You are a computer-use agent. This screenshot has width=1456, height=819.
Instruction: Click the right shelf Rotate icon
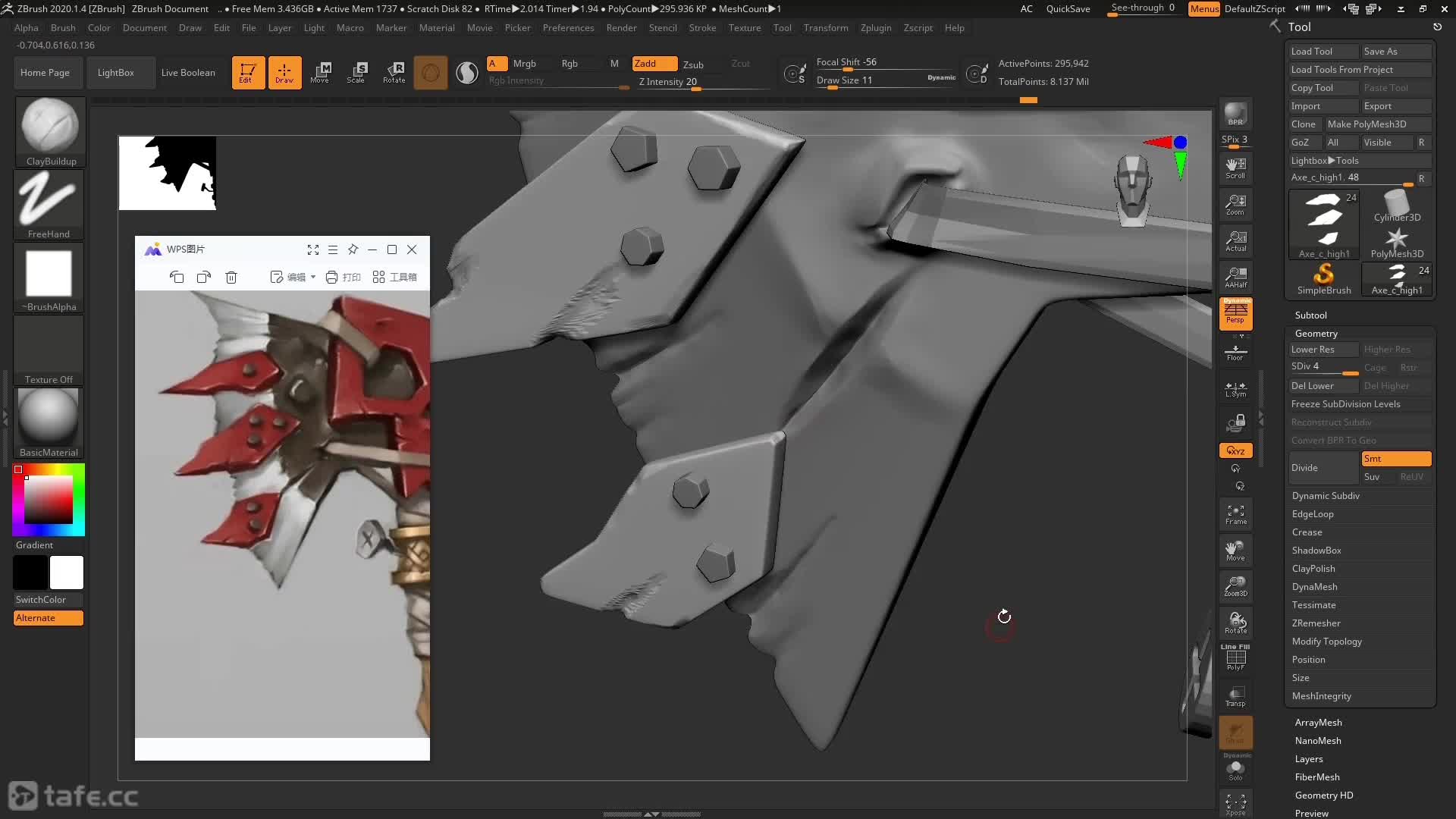1235,623
